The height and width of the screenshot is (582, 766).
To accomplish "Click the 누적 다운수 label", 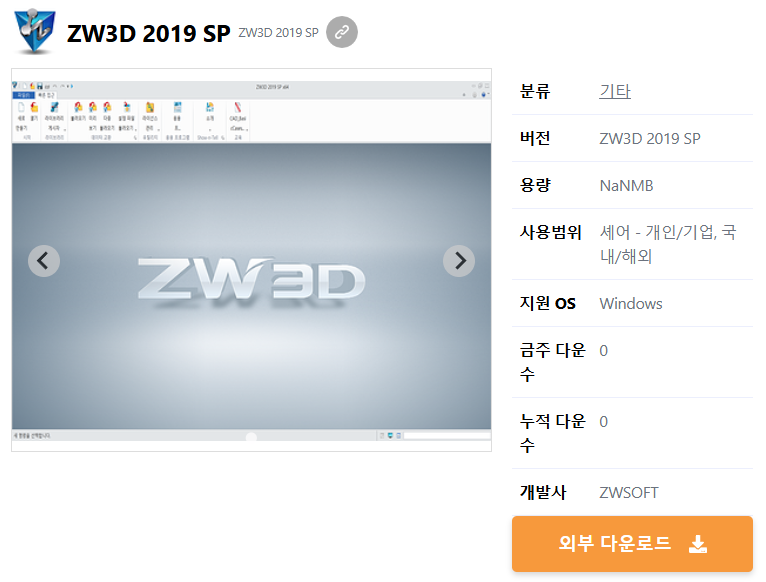I will [553, 433].
